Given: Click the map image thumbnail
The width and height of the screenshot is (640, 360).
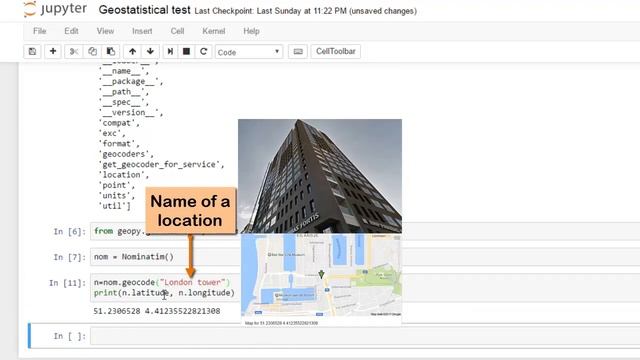Looking at the screenshot, I should point(321,275).
